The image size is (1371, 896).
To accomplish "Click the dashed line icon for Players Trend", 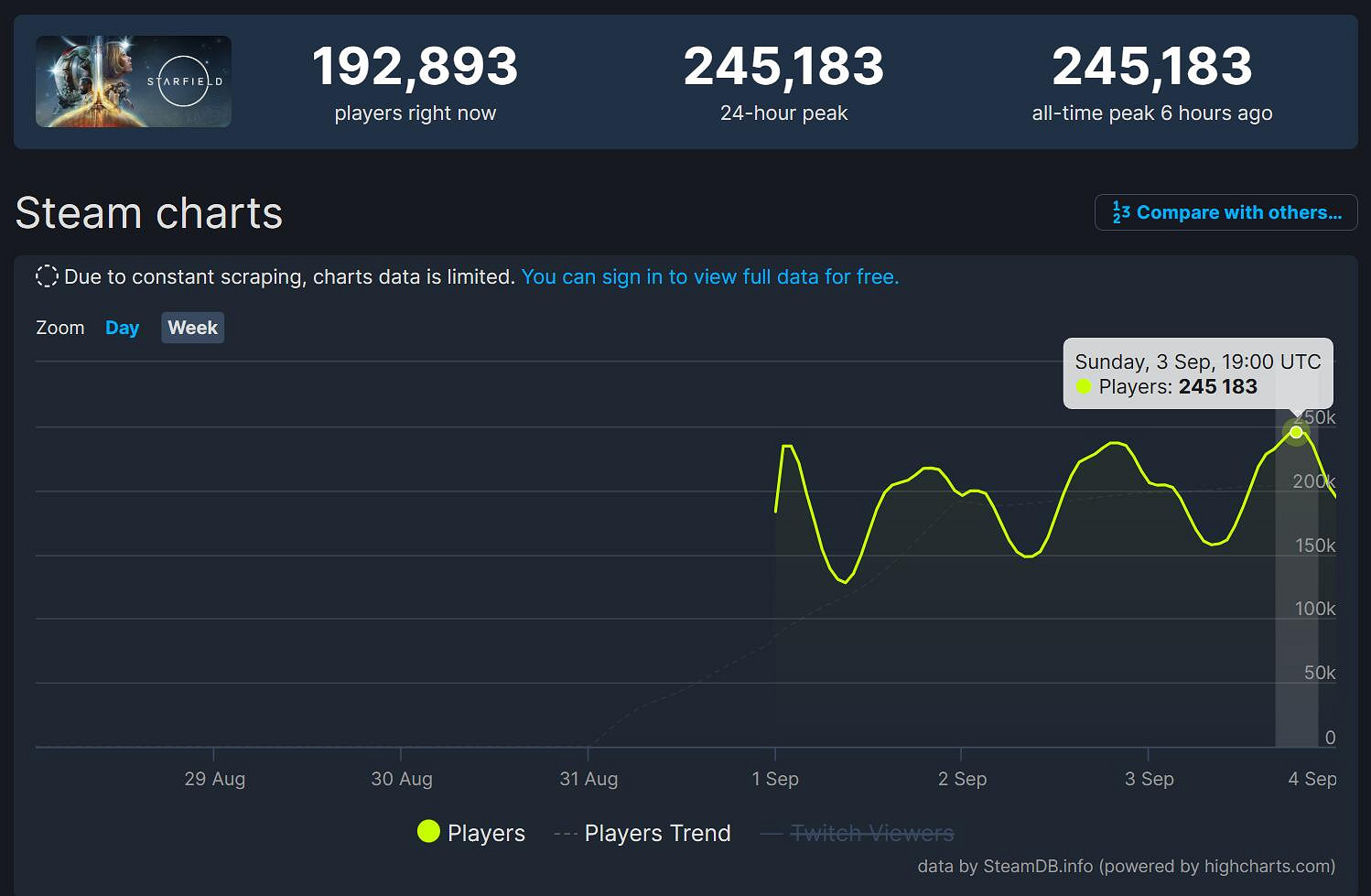I will pos(566,834).
